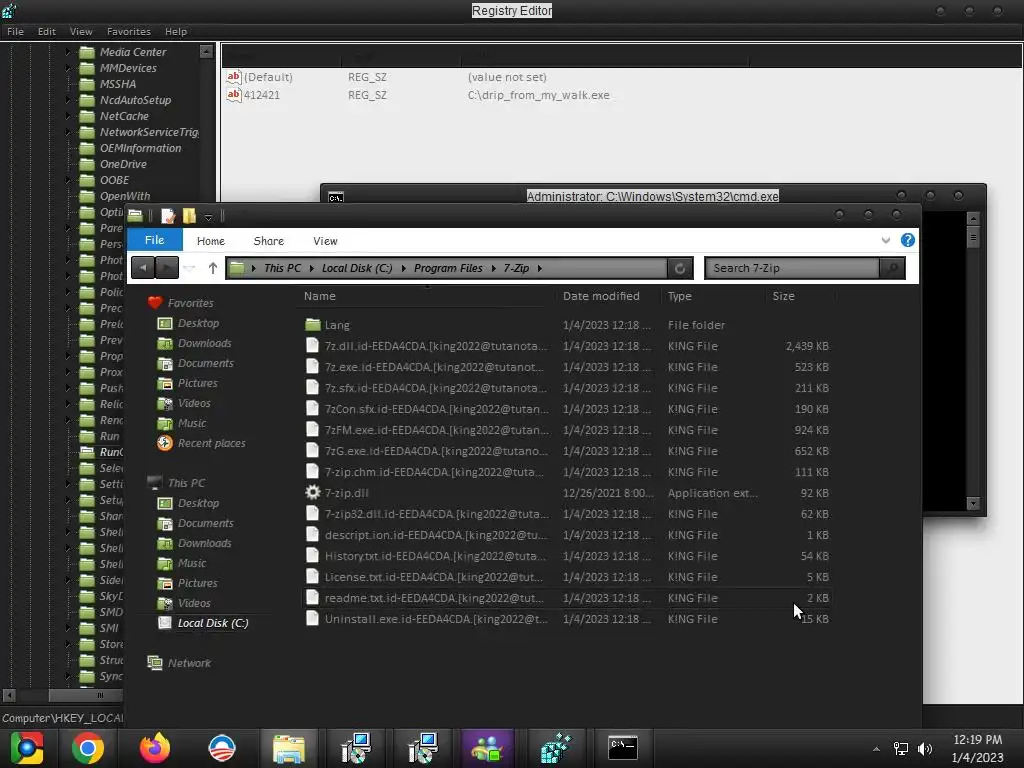The image size is (1024, 768).
Task: Launch Firefox from taskbar
Action: 155,748
